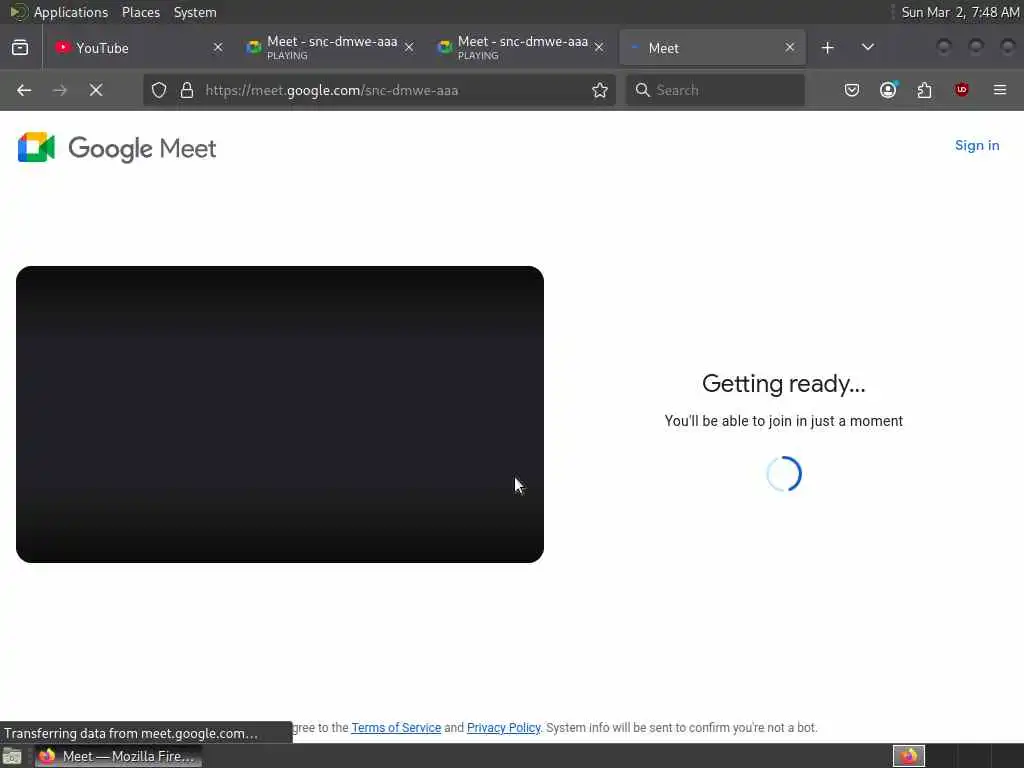Open the Places menu

coord(140,12)
